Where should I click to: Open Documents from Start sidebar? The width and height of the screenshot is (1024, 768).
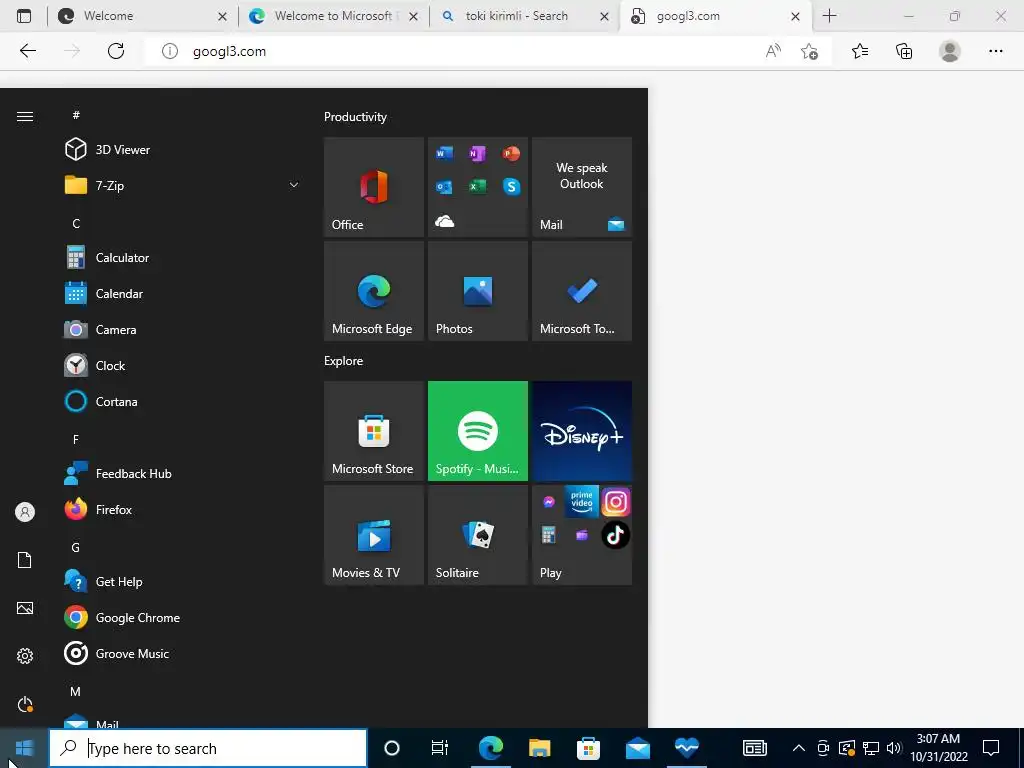click(x=25, y=560)
